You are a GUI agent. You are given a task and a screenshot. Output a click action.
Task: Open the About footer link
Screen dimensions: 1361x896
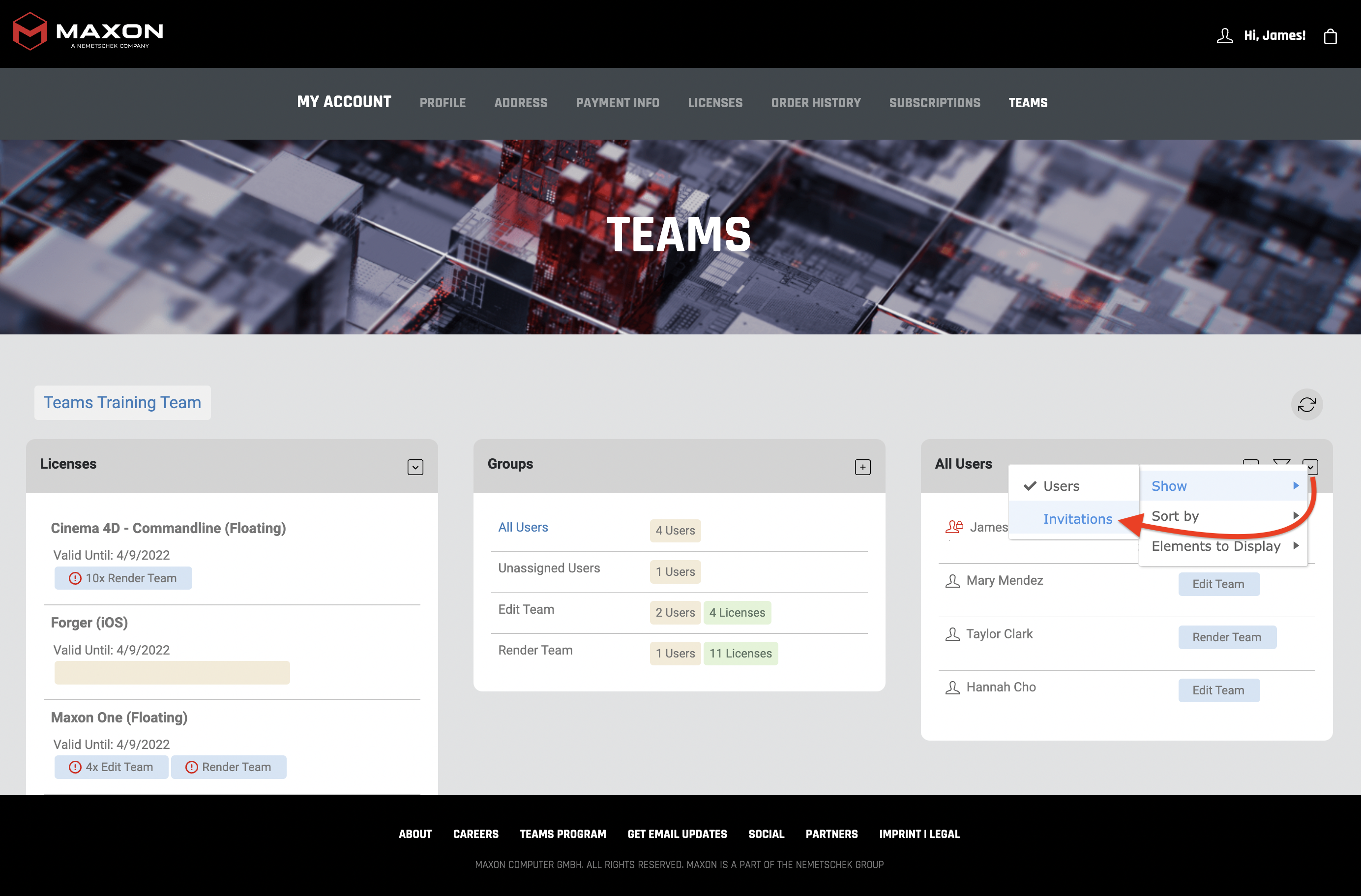click(x=415, y=834)
